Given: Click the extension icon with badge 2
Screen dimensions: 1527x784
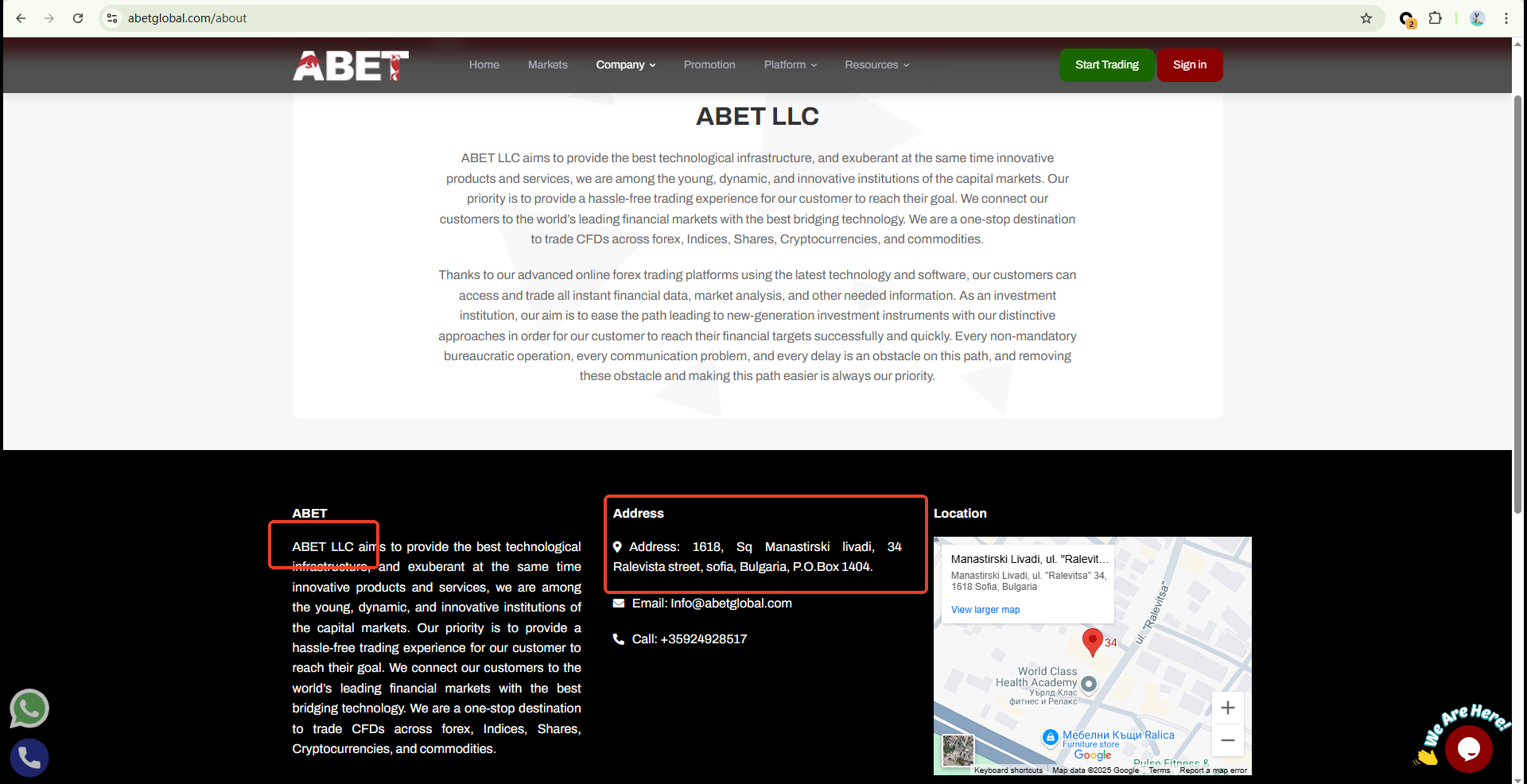Looking at the screenshot, I should (1407, 19).
